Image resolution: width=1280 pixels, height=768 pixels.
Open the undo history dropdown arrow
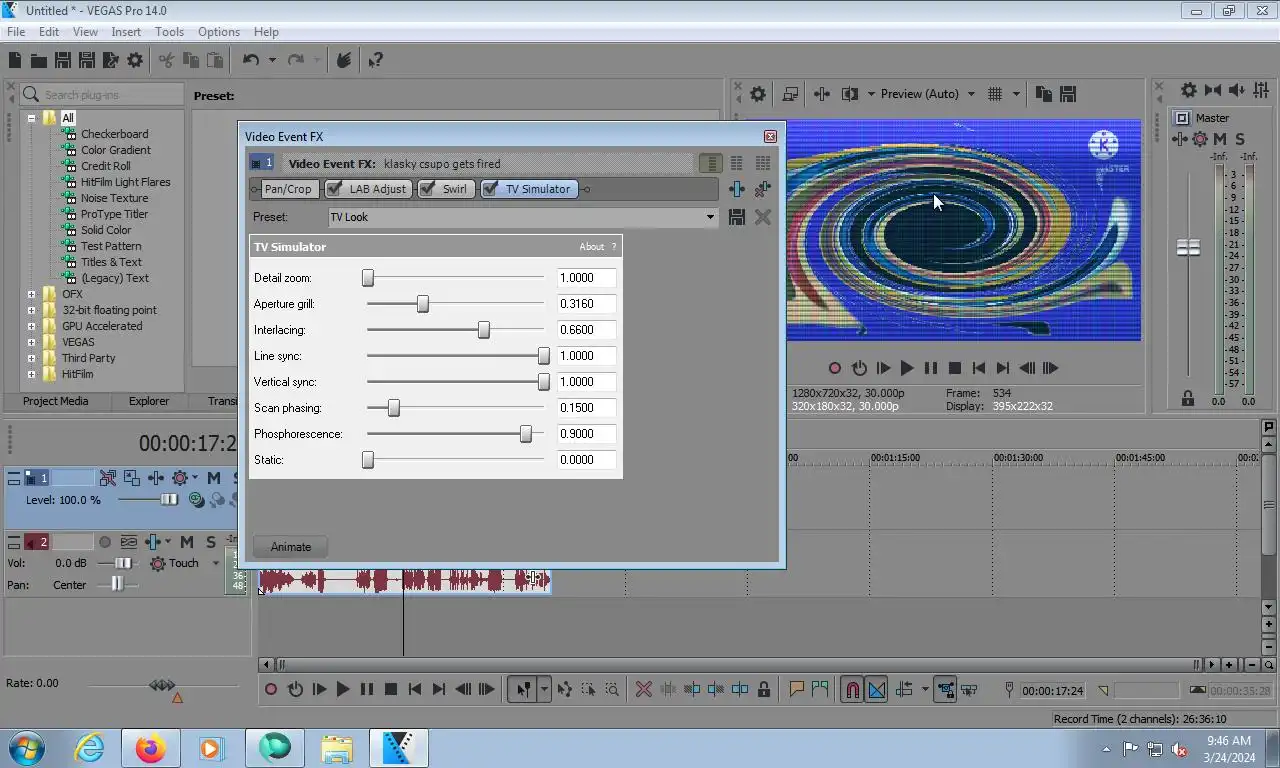pyautogui.click(x=271, y=60)
